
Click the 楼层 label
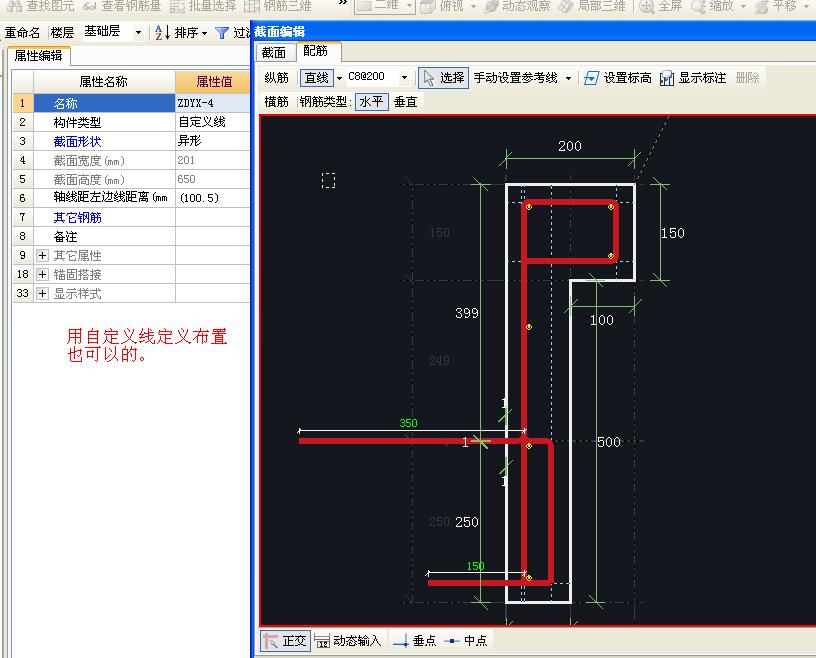pos(62,33)
